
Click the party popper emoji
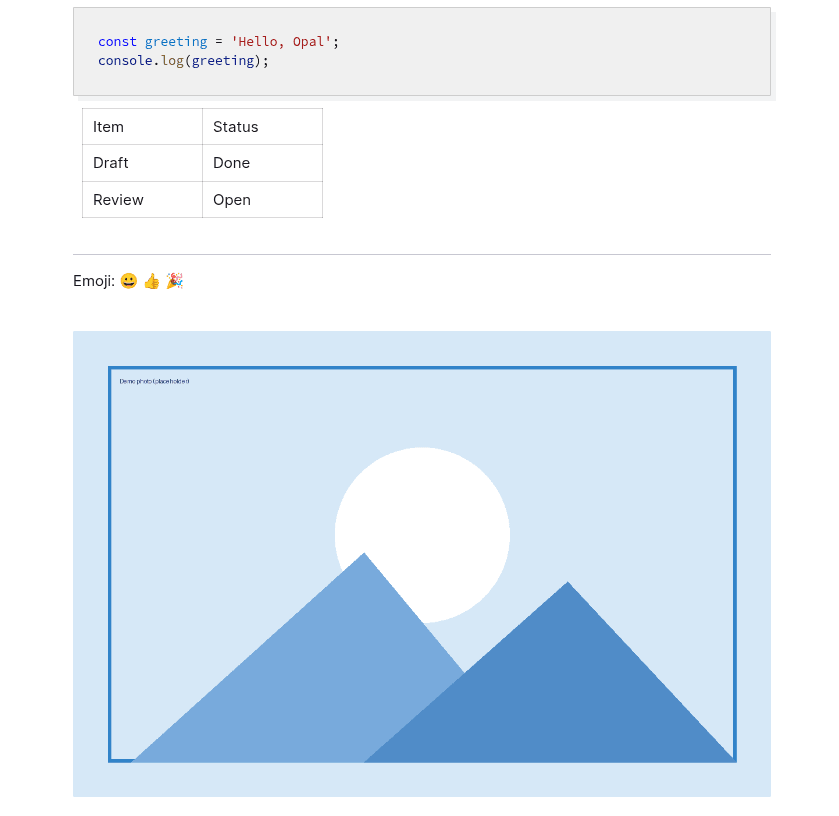point(175,281)
